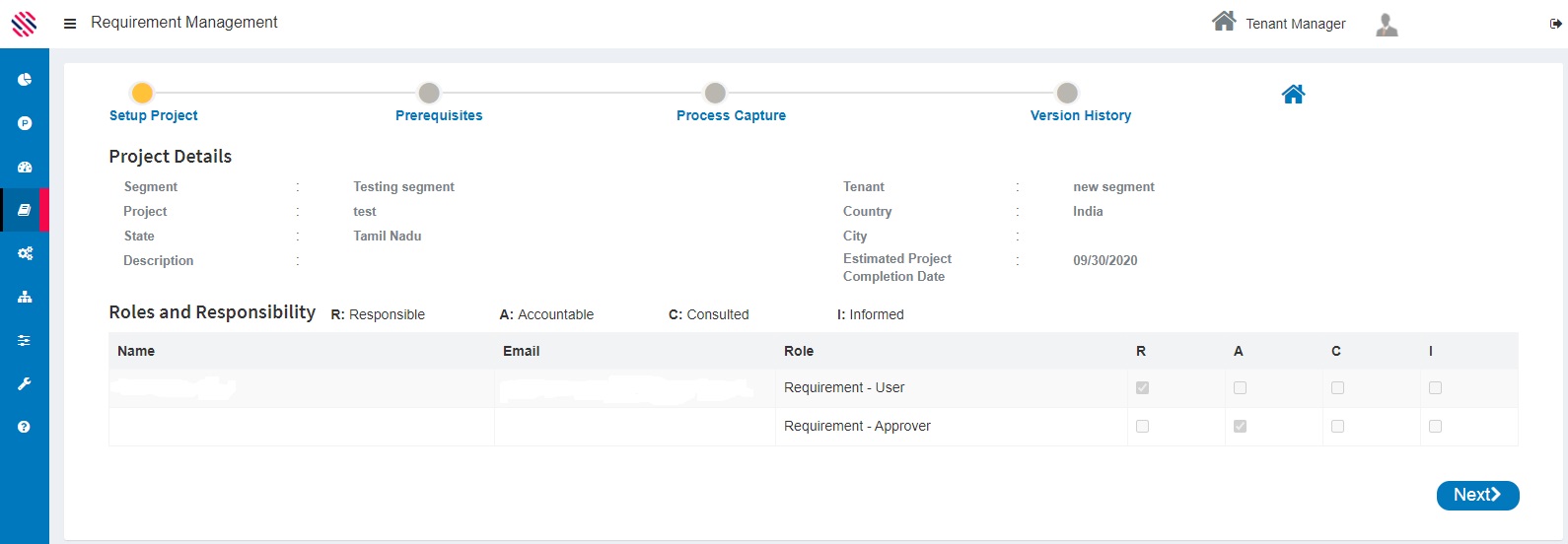
Task: Select the book icon in sidebar
Action: coord(25,210)
